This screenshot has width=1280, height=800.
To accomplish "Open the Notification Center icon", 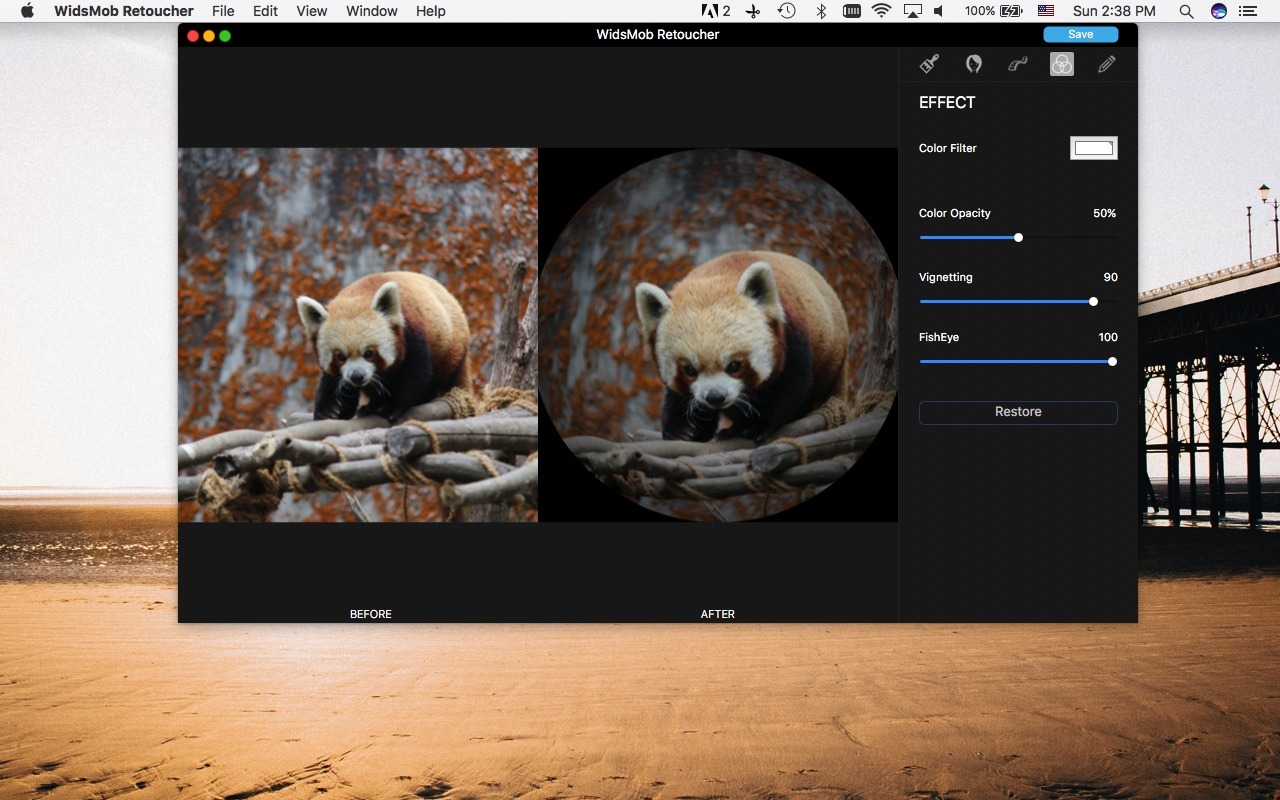I will click(x=1248, y=11).
